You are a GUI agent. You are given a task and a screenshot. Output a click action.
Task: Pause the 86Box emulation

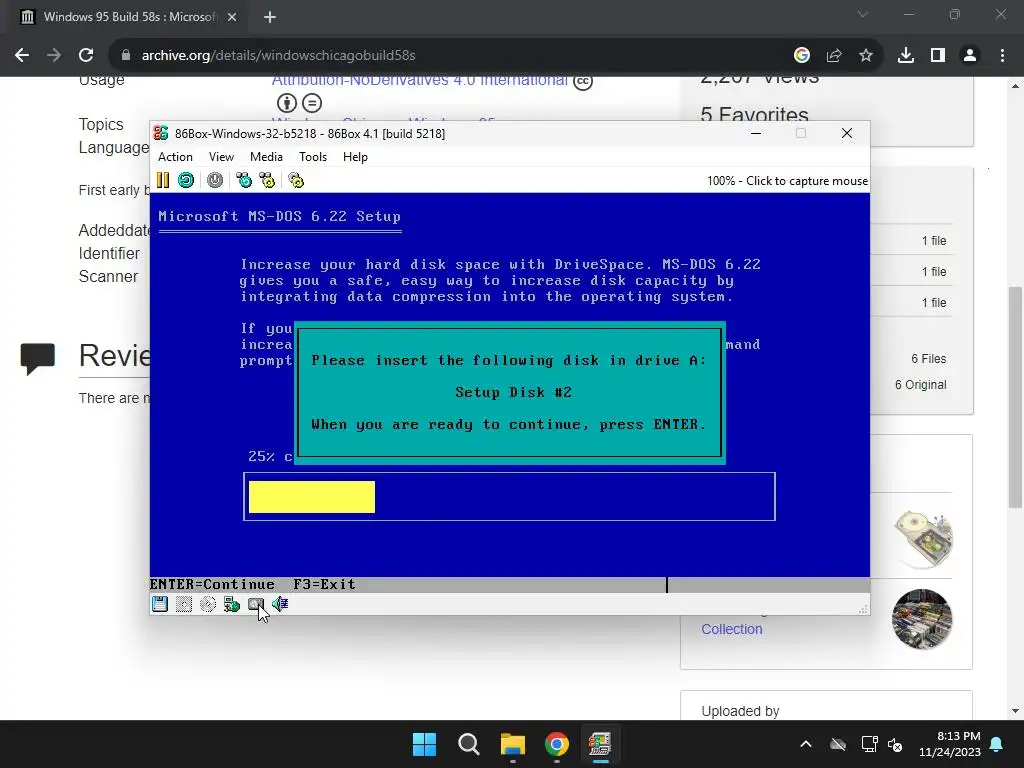point(163,180)
